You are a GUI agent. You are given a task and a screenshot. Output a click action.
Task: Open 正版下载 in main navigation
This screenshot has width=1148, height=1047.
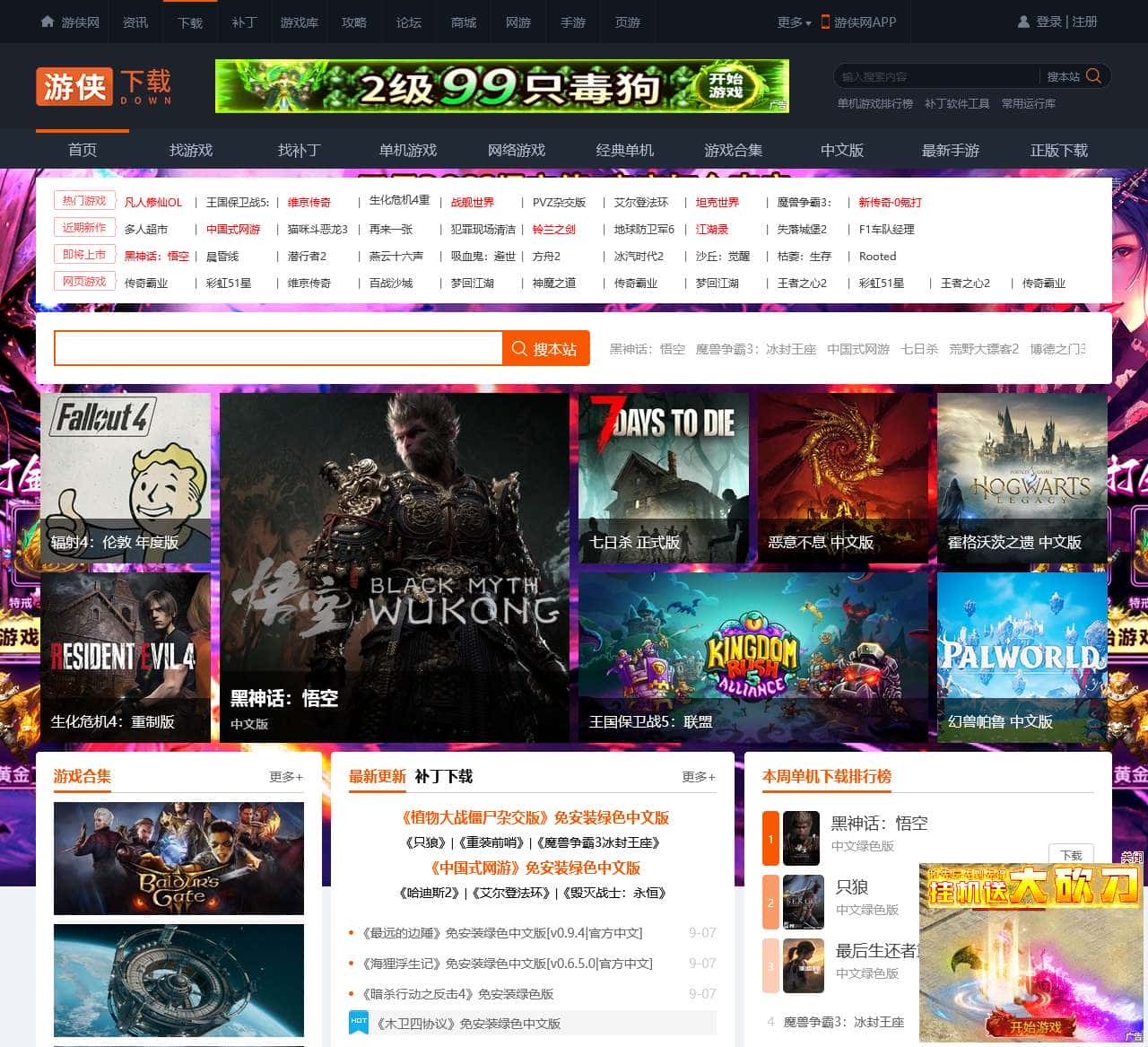[x=1059, y=150]
